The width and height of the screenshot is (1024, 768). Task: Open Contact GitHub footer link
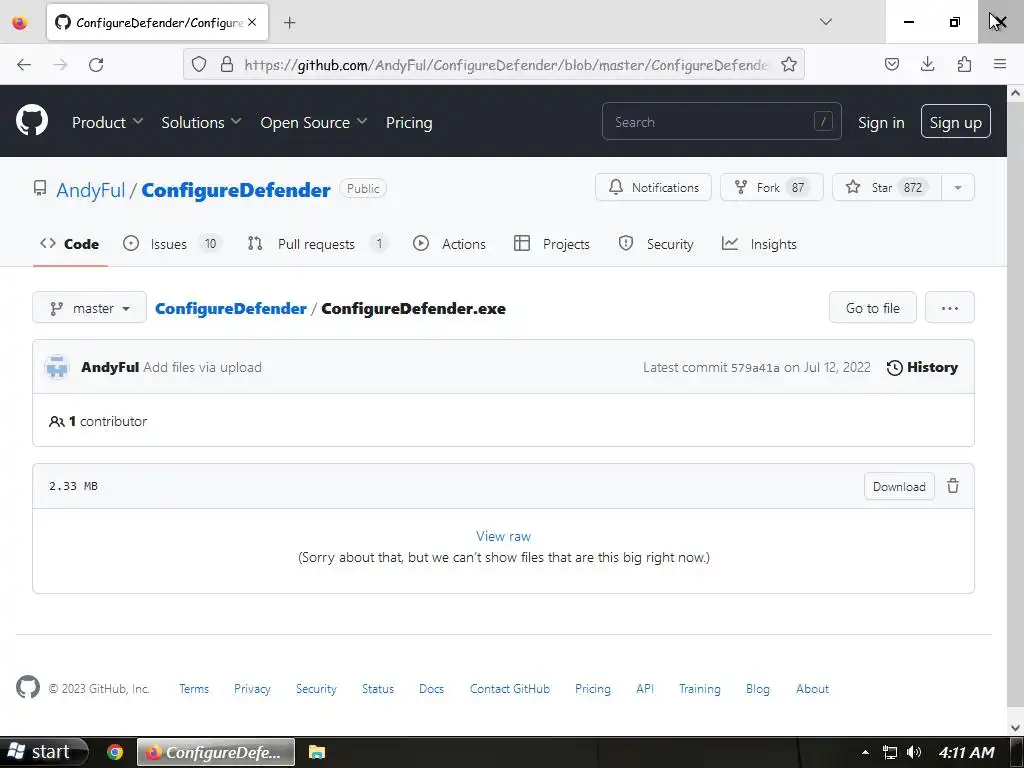click(x=510, y=688)
